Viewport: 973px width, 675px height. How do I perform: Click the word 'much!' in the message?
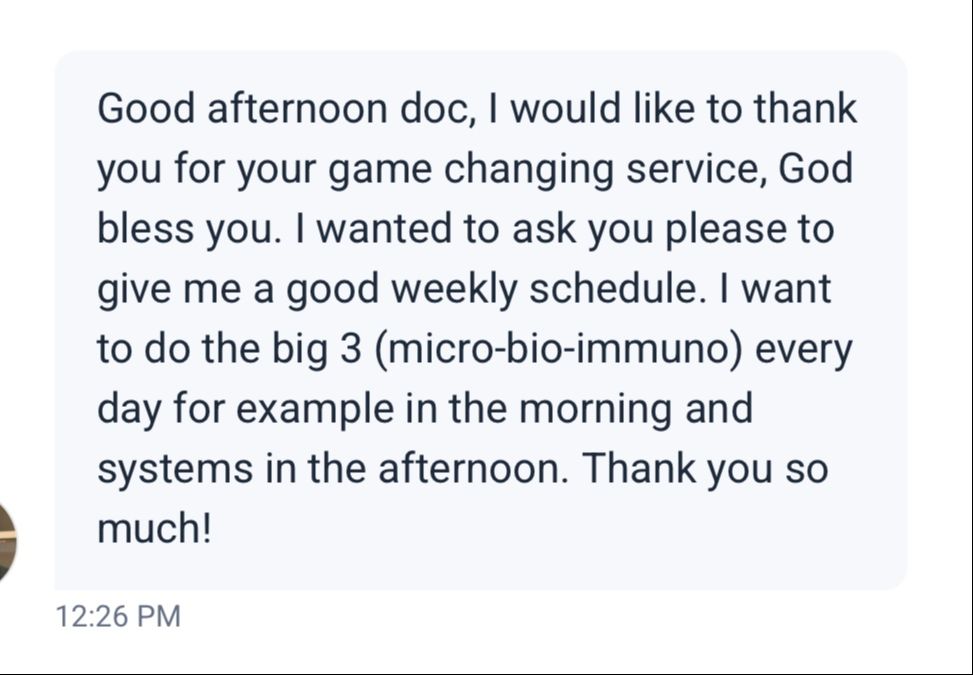pos(154,528)
